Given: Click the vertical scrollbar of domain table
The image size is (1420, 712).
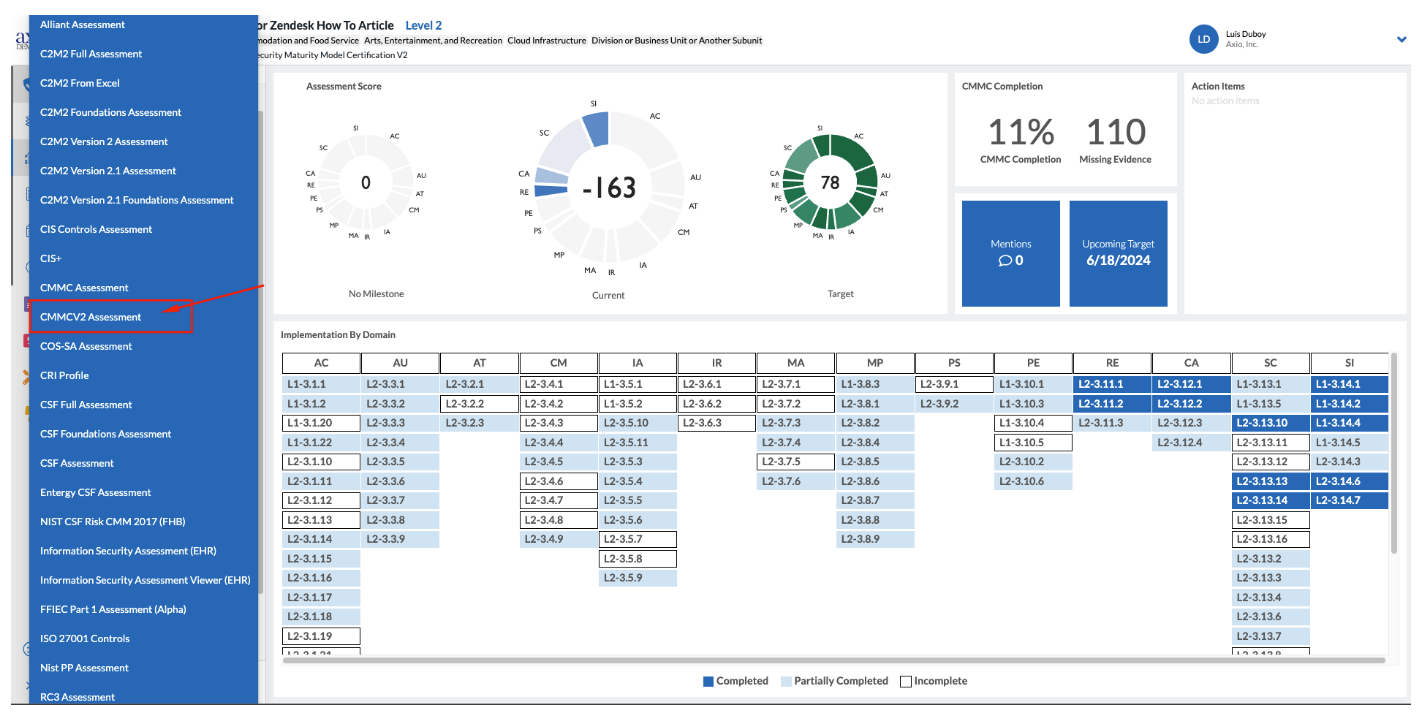Looking at the screenshot, I should click(1394, 452).
